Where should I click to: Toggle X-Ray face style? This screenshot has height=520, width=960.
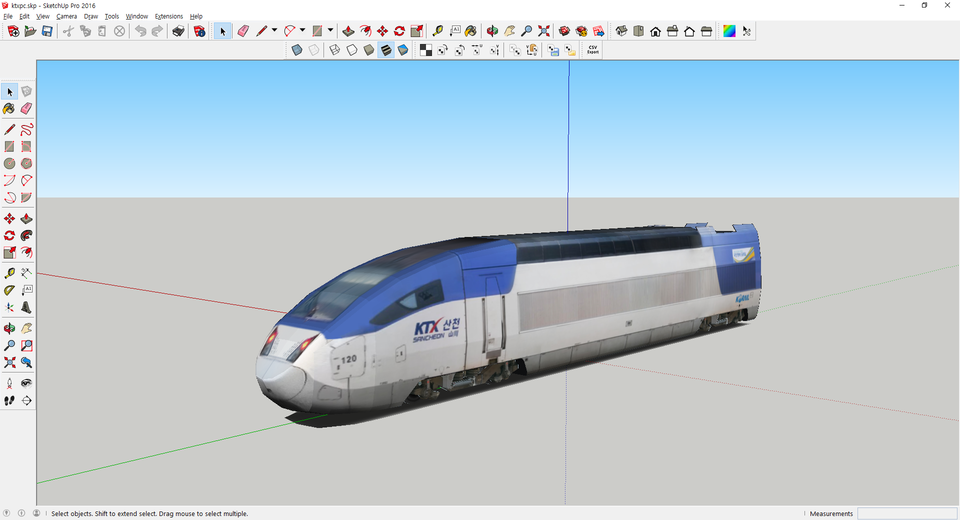click(x=297, y=49)
